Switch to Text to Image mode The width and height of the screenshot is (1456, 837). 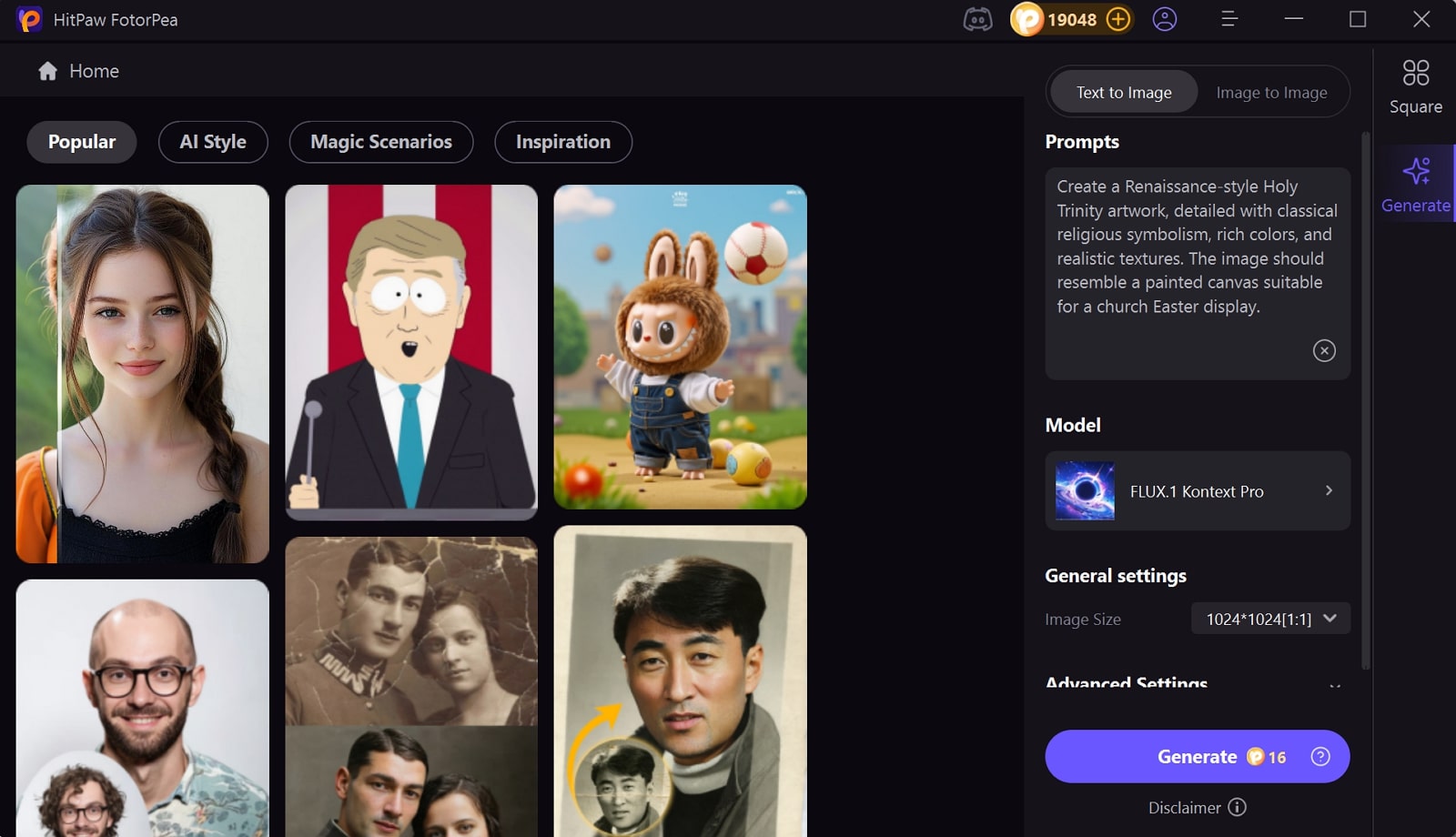point(1124,92)
